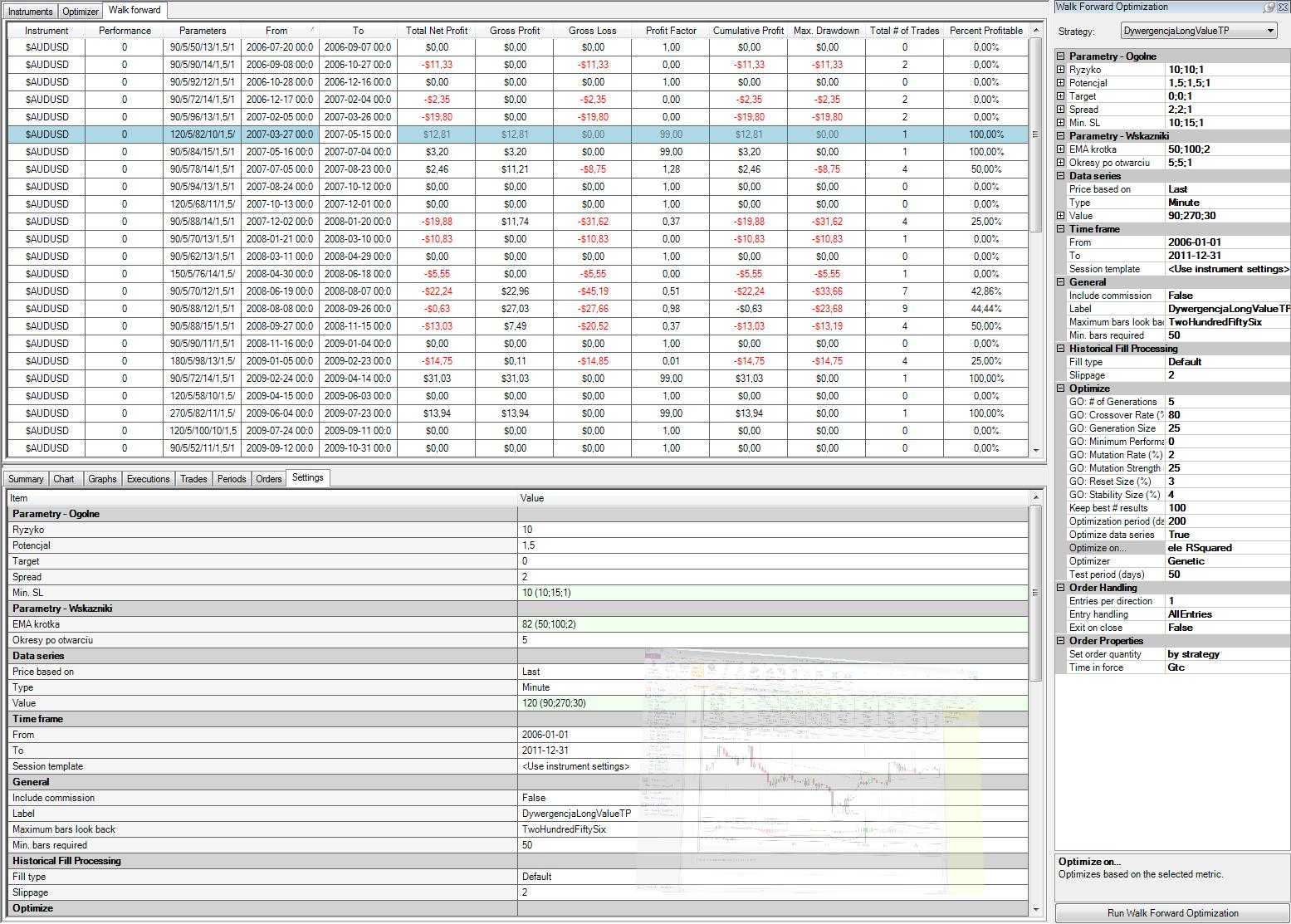
Task: View the Periods tab
Action: 232,479
